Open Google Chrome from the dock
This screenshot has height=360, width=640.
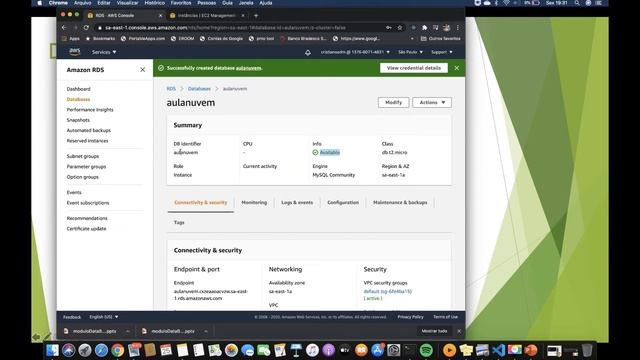click(x=118, y=350)
